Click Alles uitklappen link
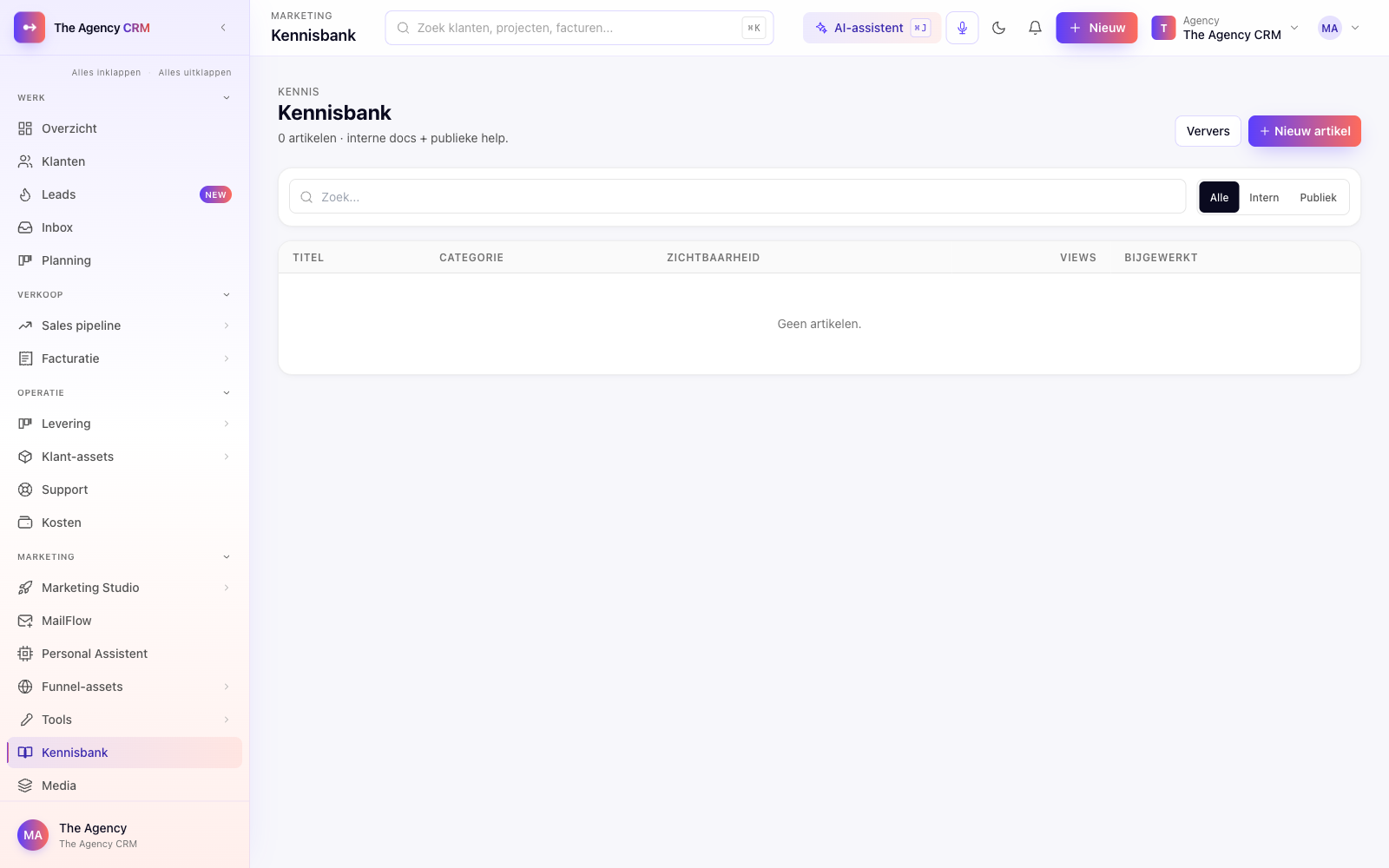 click(x=195, y=73)
